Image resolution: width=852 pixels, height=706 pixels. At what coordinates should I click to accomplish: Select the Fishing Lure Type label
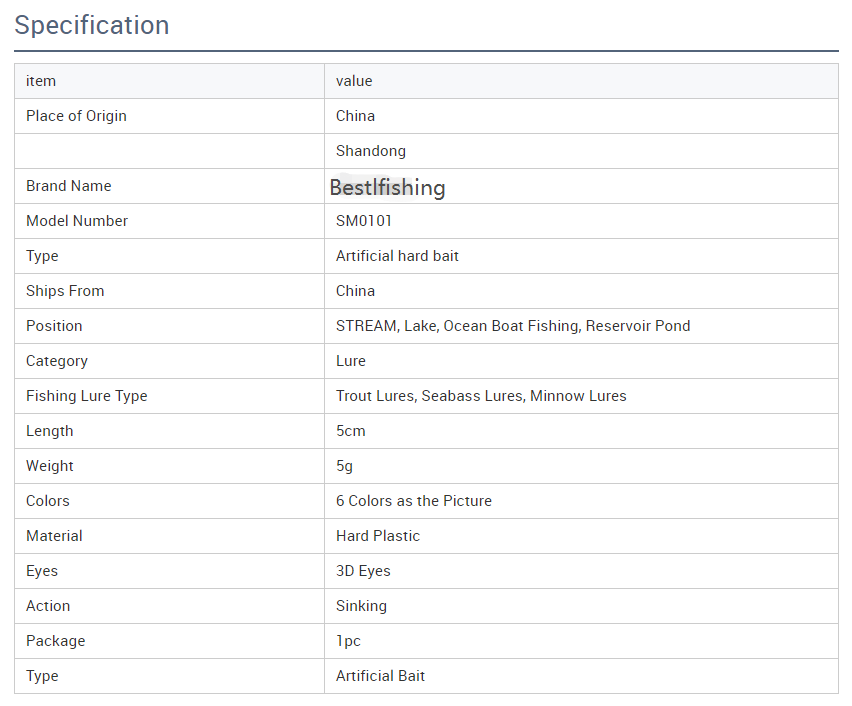pos(86,396)
